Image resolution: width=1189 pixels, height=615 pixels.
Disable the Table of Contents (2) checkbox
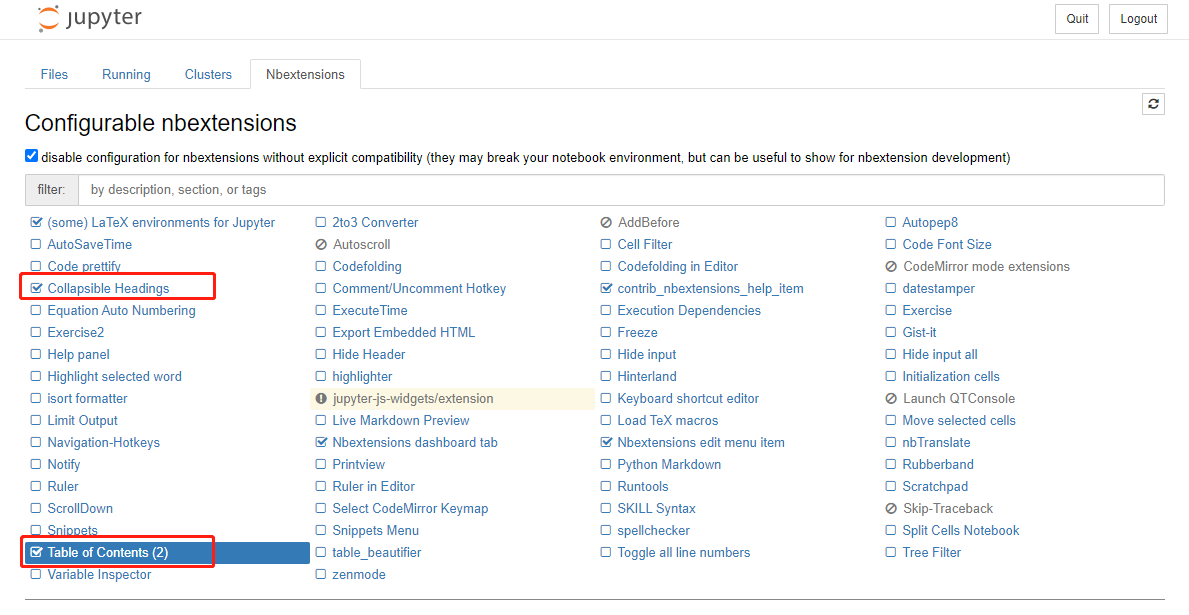(x=37, y=553)
